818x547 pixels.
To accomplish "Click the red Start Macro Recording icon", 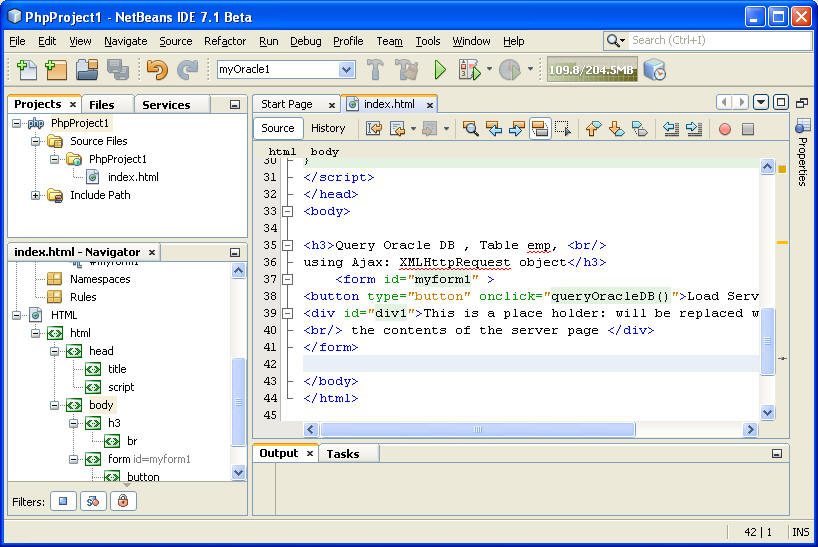I will point(725,129).
